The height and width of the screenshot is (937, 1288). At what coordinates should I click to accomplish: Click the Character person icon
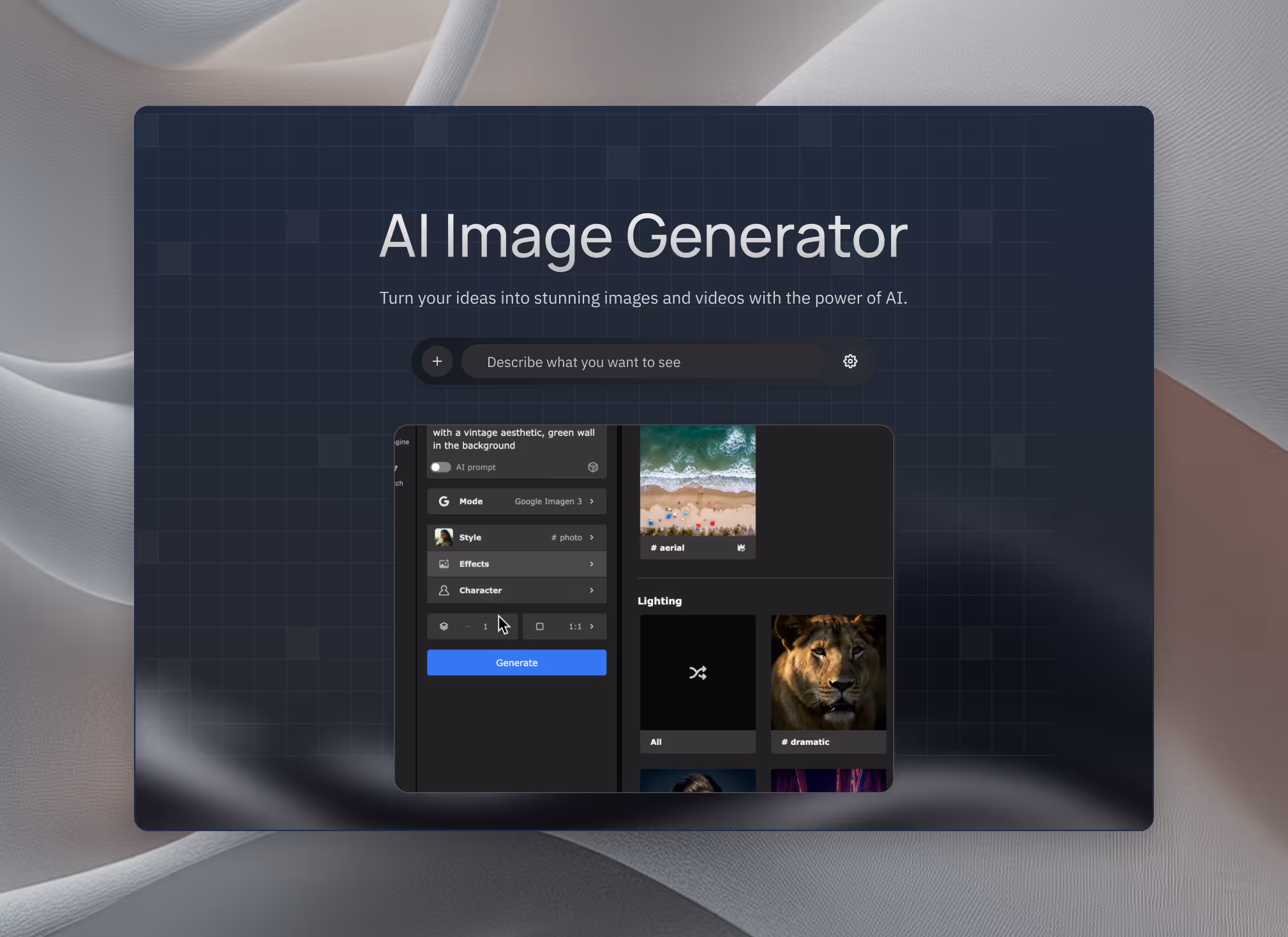[x=444, y=590]
